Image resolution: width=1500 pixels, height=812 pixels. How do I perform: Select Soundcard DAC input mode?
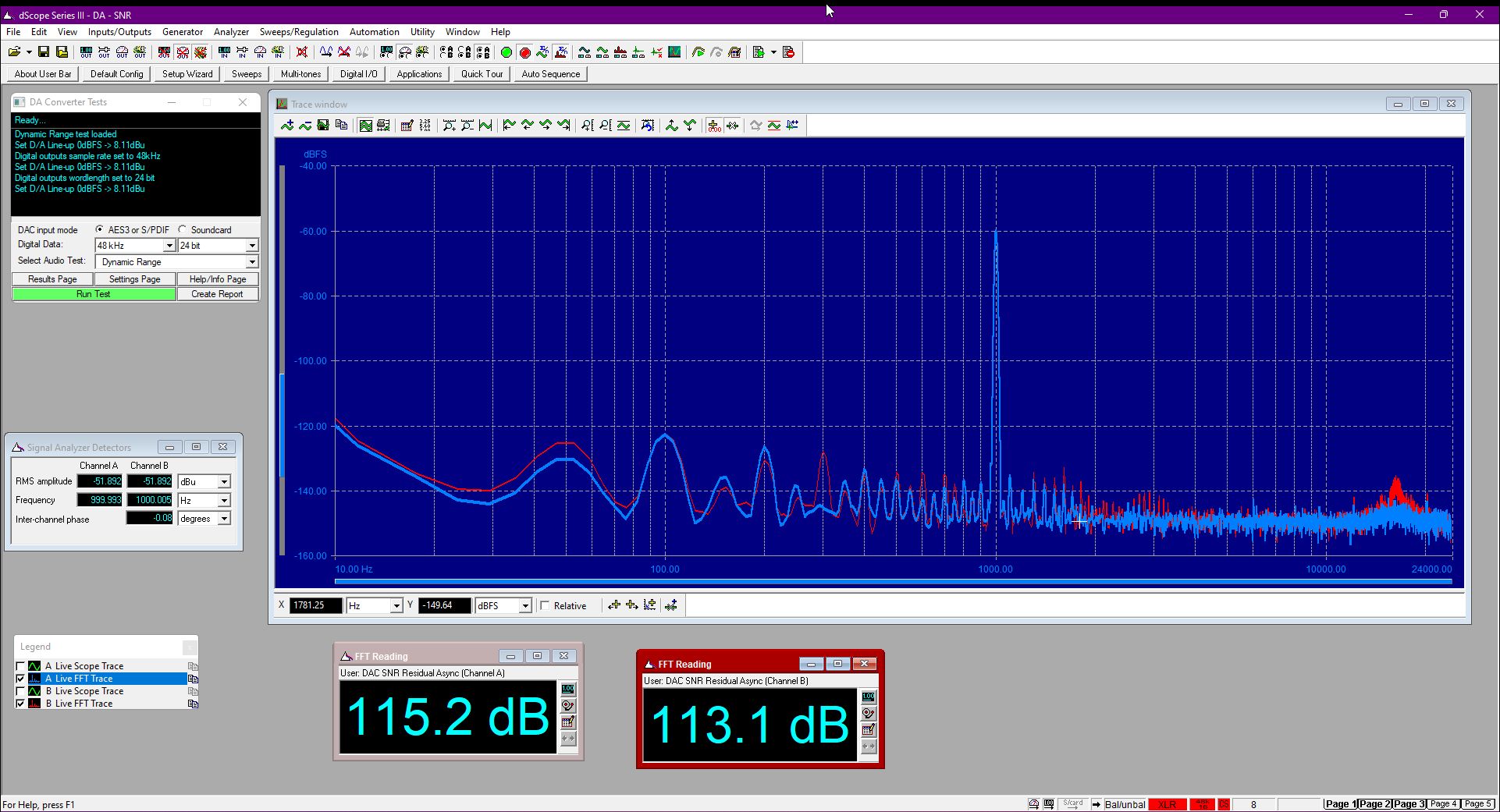click(183, 229)
